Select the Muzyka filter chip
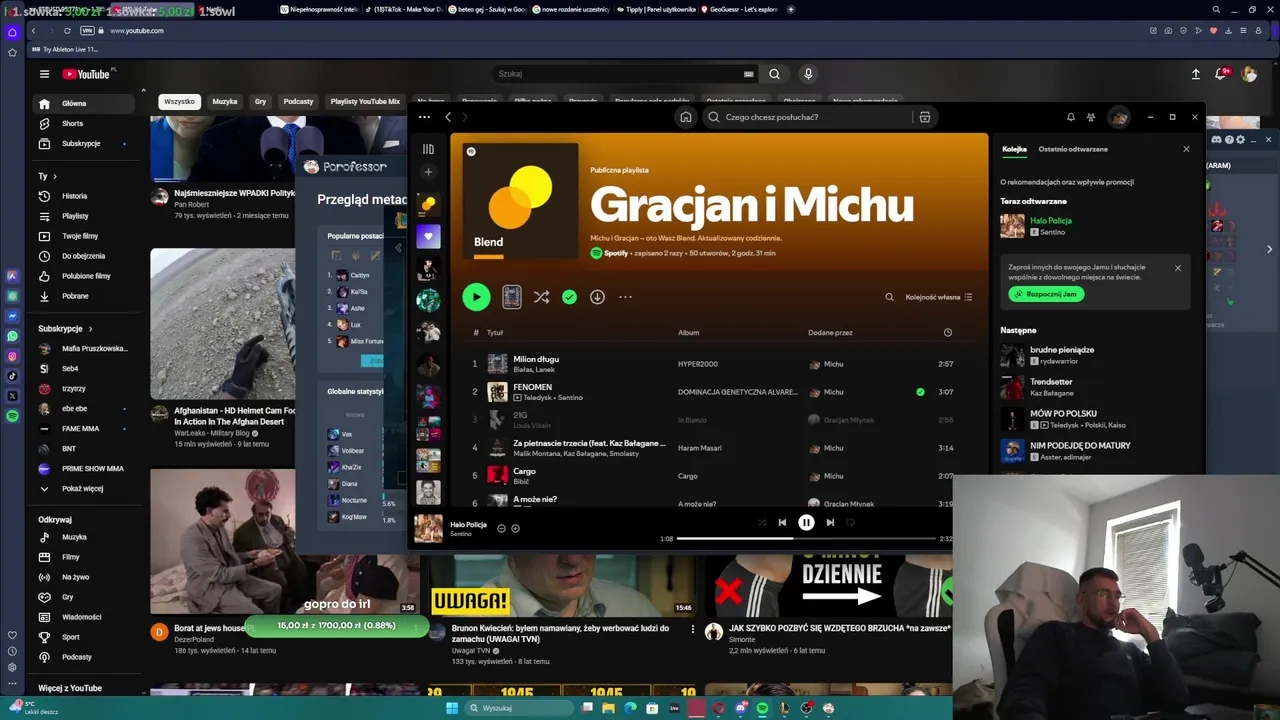 coord(225,101)
